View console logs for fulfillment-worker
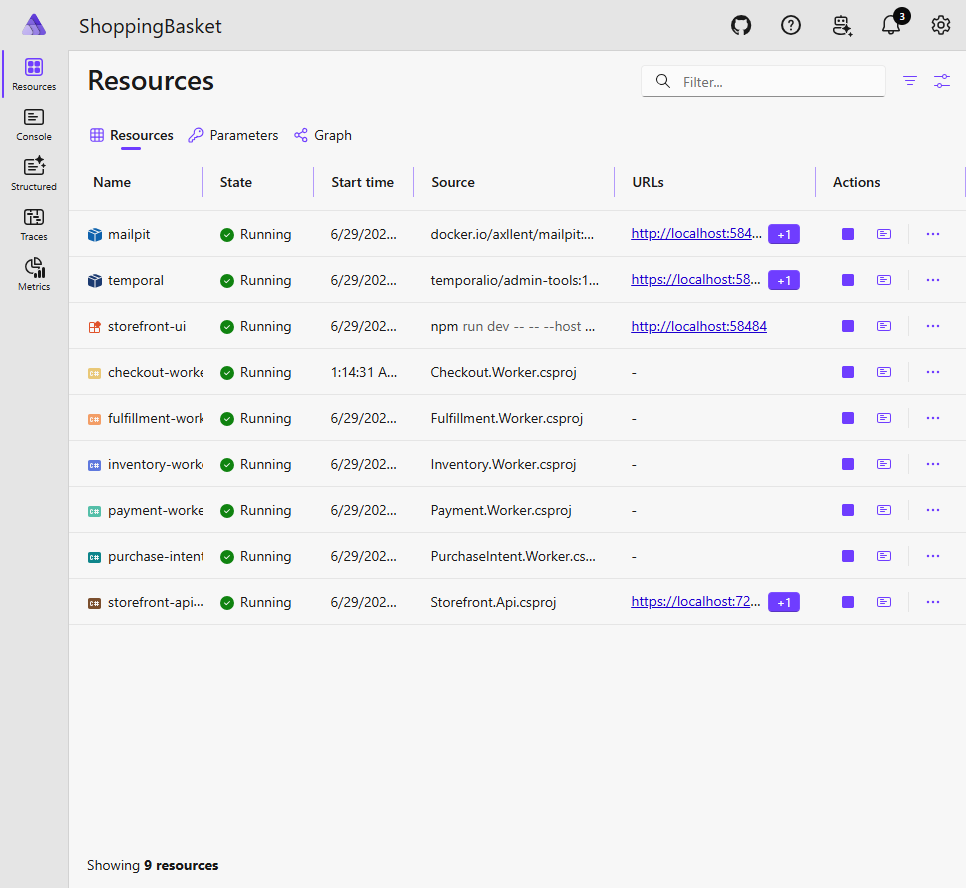Viewport: 966px width, 888px height. click(x=883, y=418)
